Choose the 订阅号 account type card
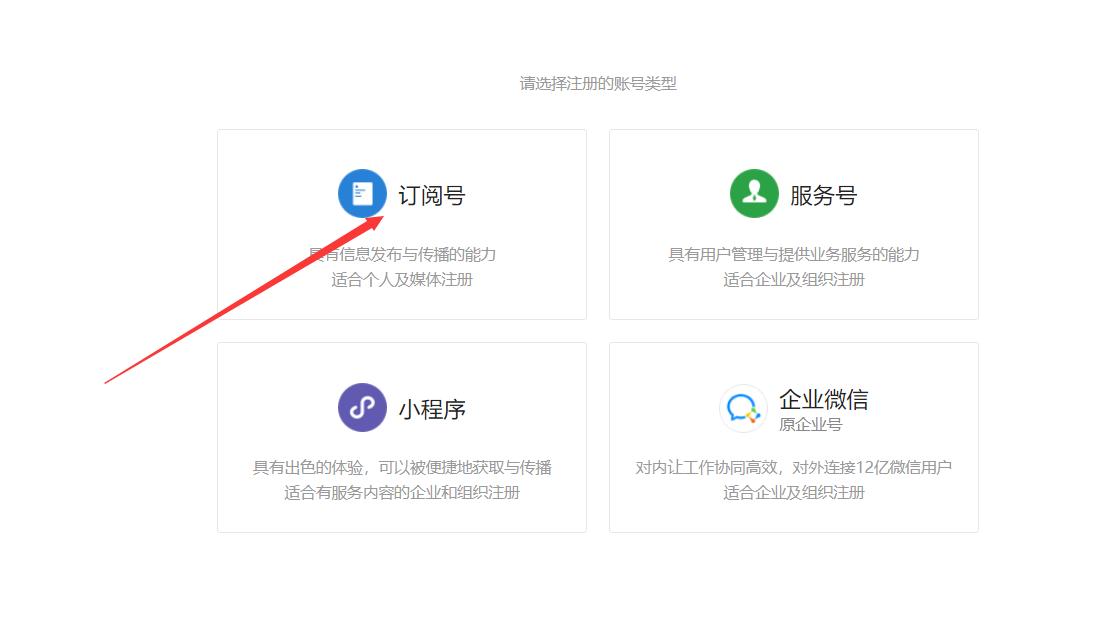This screenshot has height=639, width=1103. 402,224
